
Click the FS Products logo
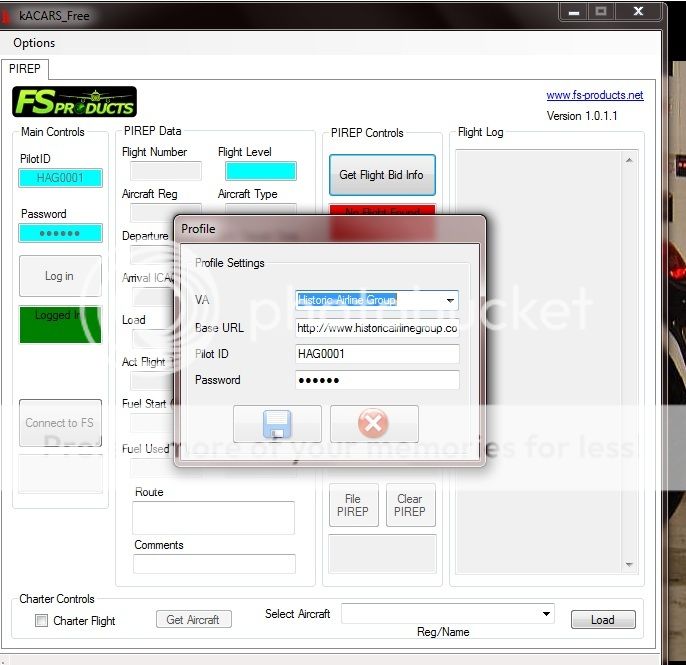[75, 102]
